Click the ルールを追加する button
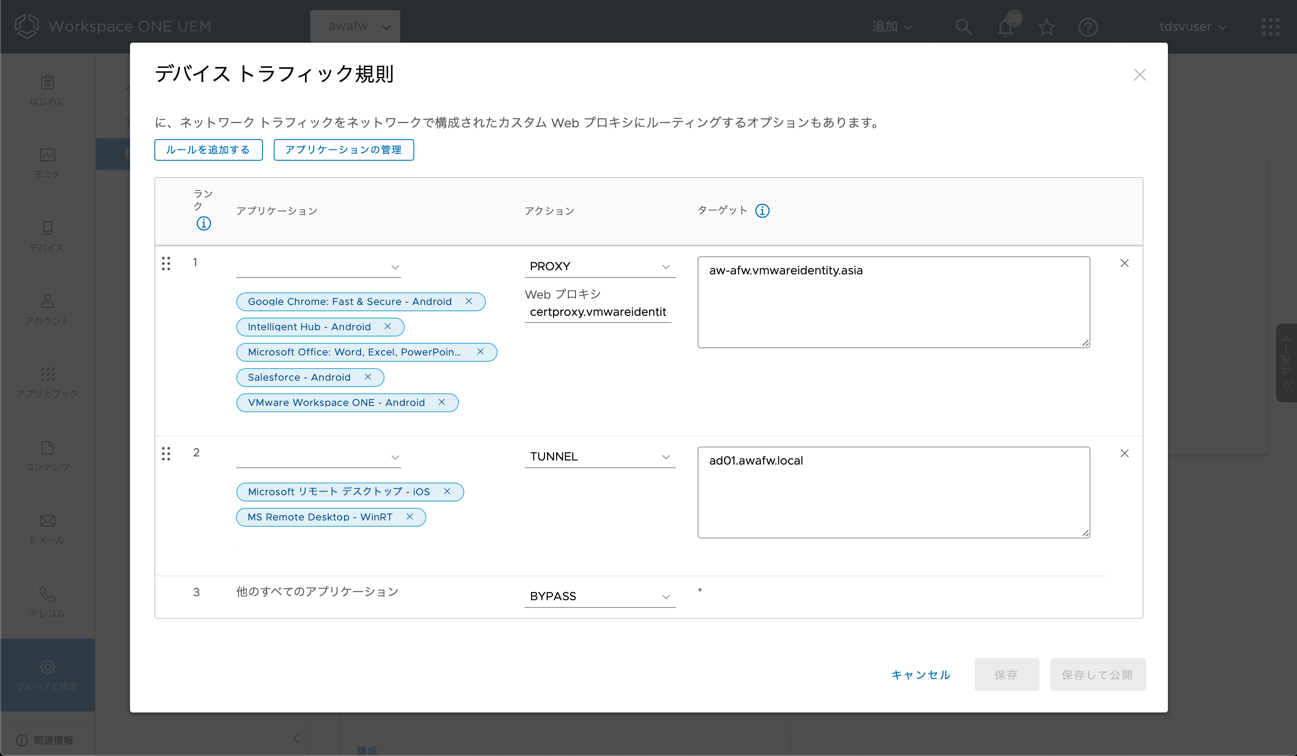 208,150
